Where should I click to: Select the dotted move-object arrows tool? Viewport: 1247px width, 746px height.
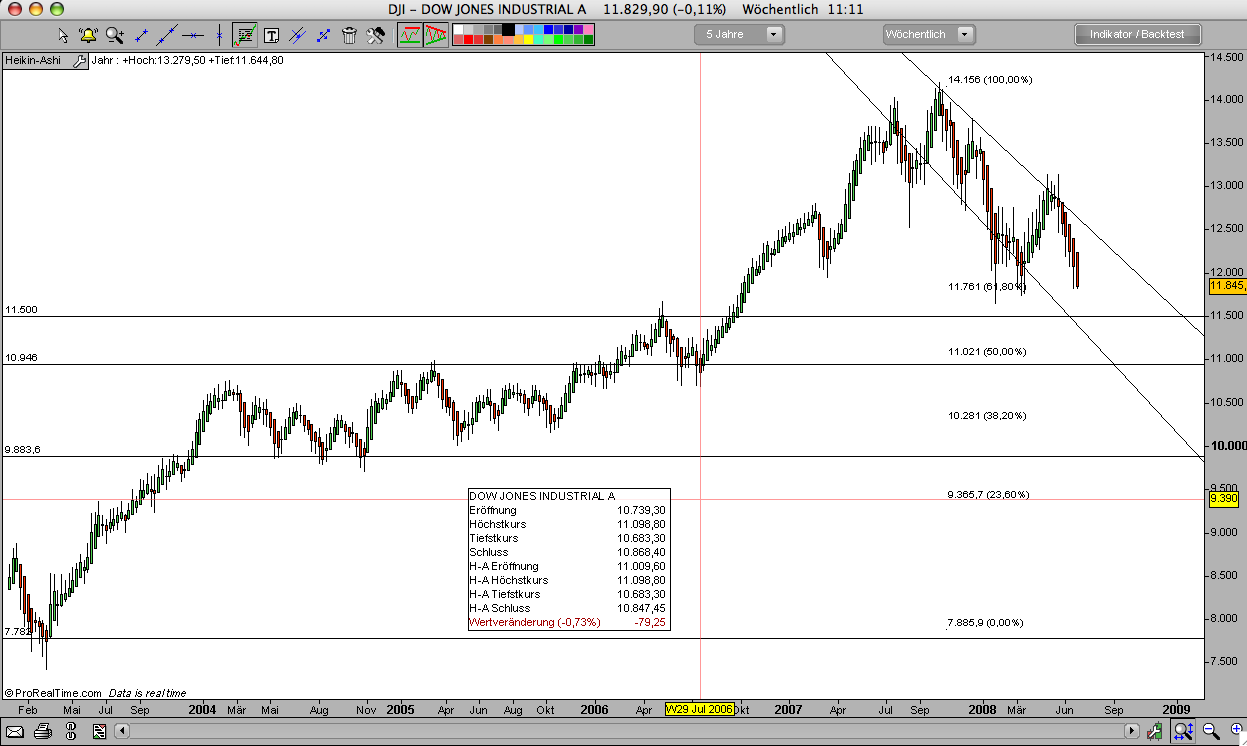323,35
